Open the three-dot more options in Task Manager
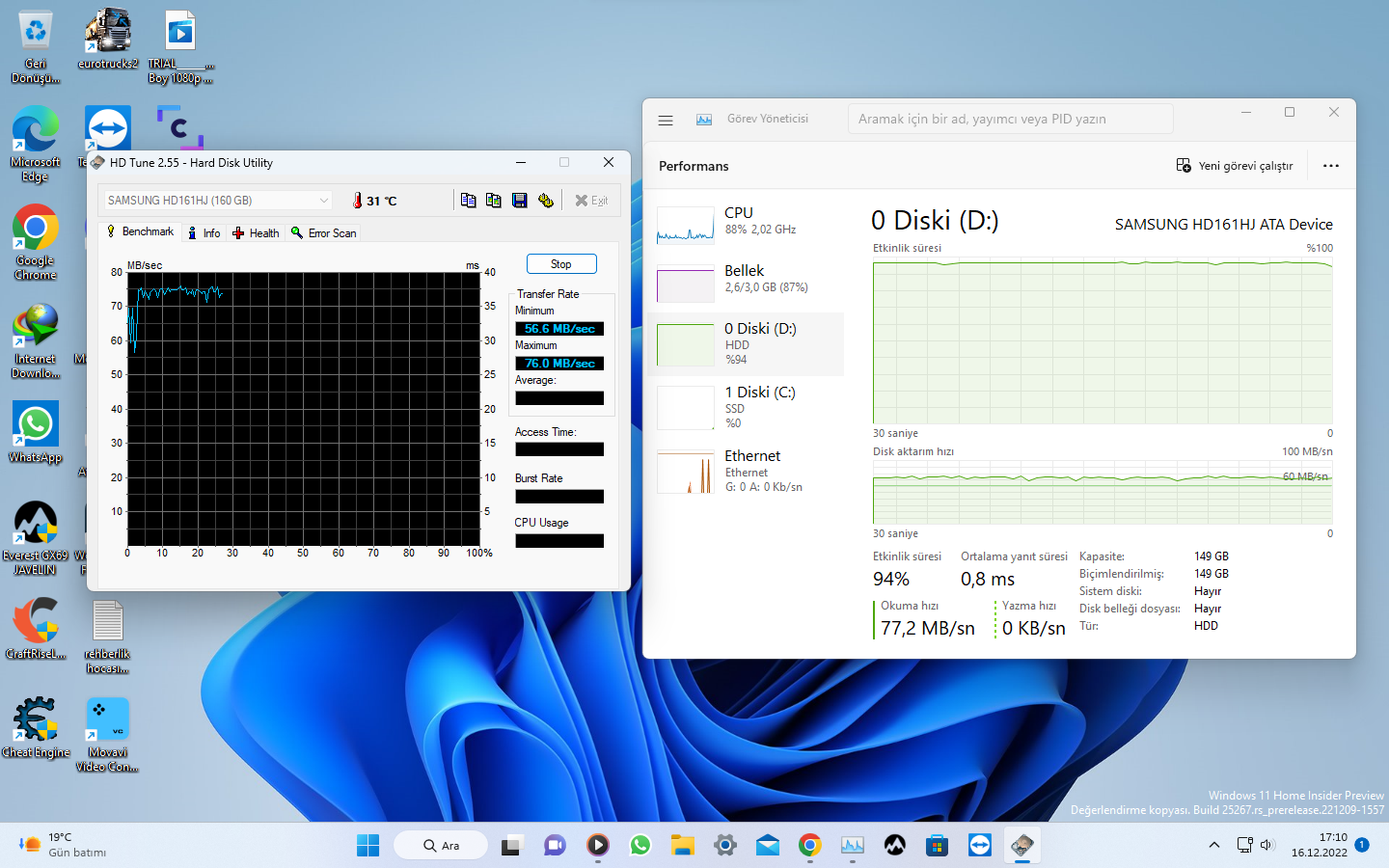The height and width of the screenshot is (868, 1389). pos(1331,166)
